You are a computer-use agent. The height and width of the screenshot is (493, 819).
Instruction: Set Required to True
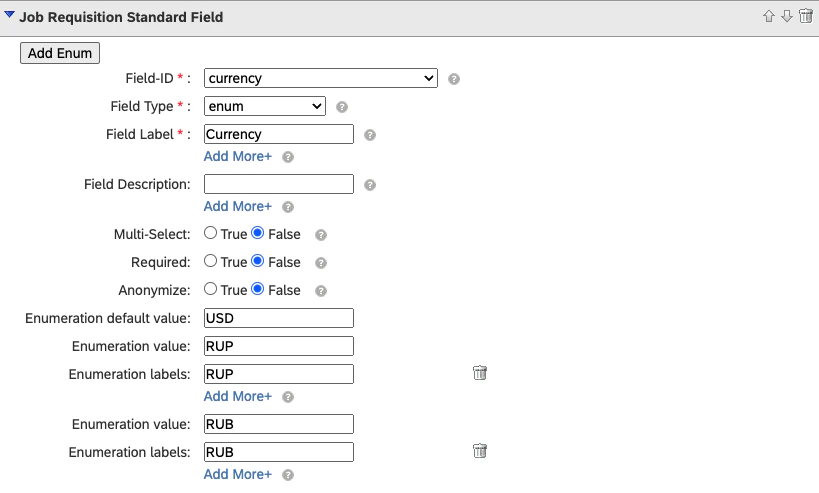click(x=210, y=261)
